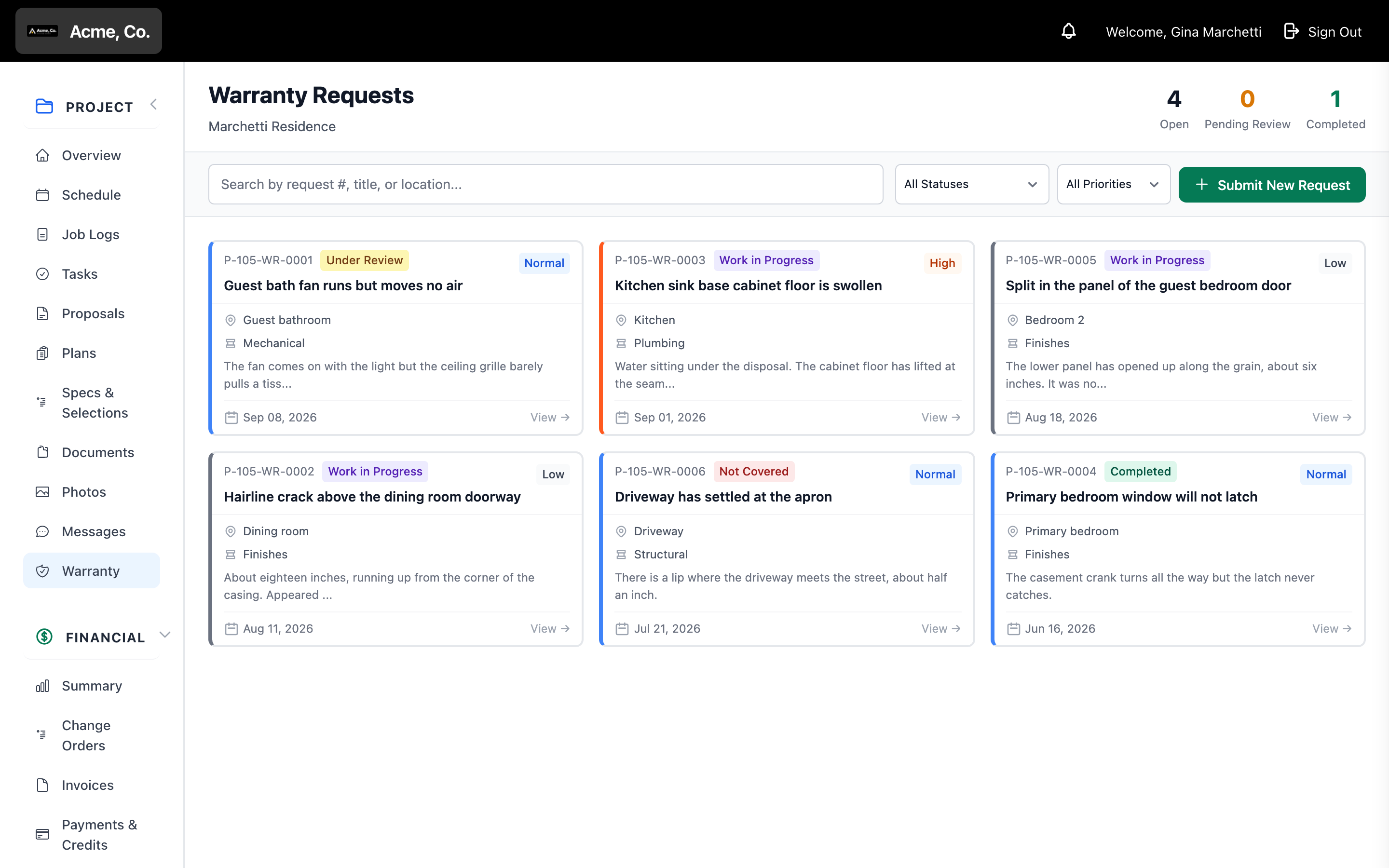The height and width of the screenshot is (868, 1389).
Task: Click request number P-105-WR-0005
Action: click(x=1050, y=260)
